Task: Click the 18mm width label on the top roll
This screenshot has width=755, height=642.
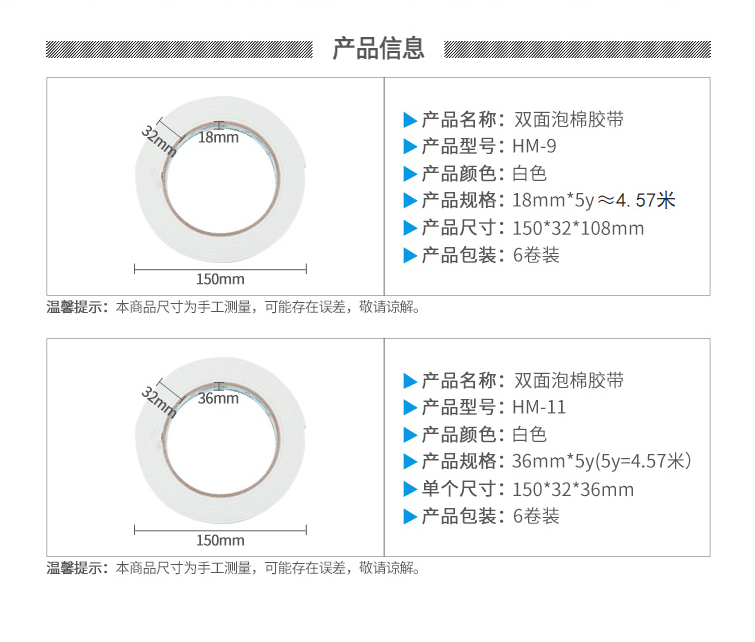Action: (x=218, y=138)
